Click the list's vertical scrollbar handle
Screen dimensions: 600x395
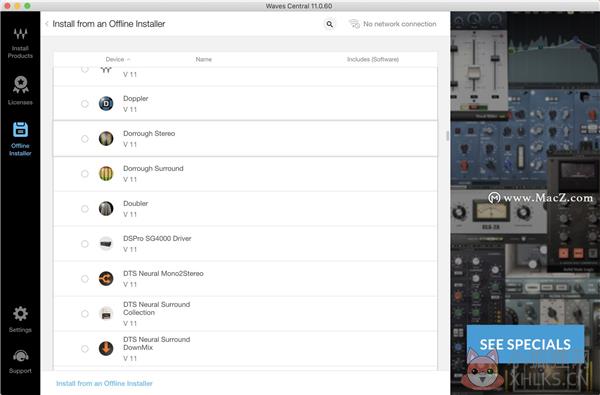[447, 135]
